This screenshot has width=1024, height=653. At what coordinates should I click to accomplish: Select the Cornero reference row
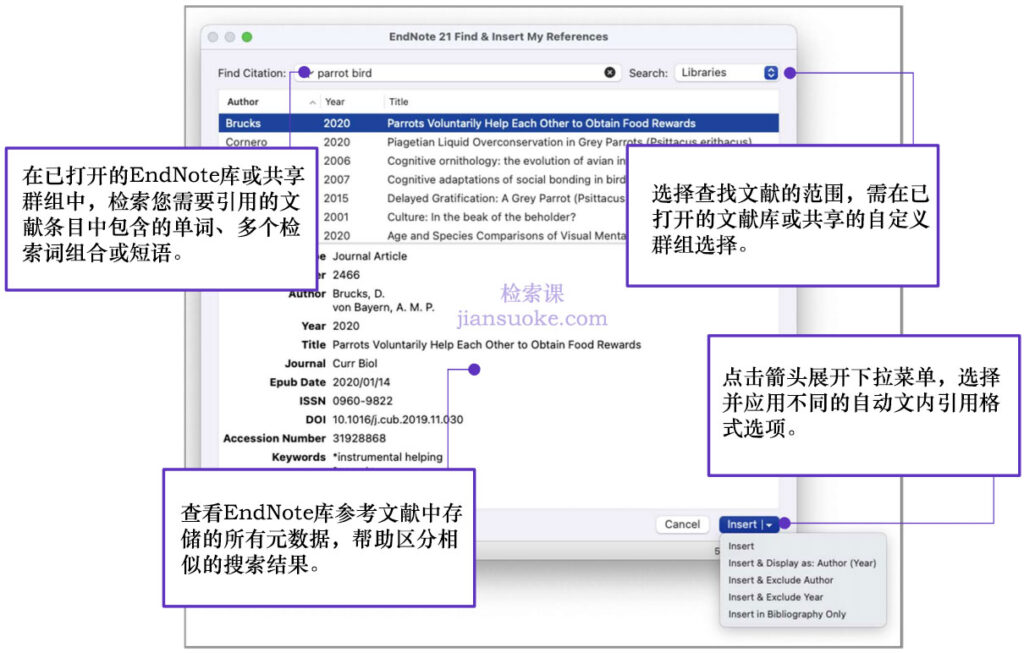(498, 142)
